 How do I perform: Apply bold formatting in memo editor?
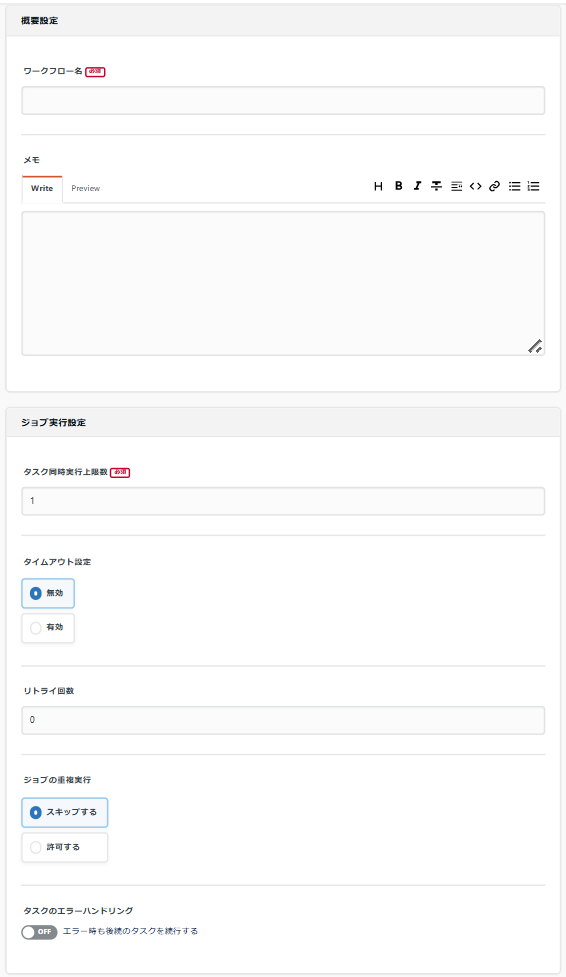coord(398,186)
